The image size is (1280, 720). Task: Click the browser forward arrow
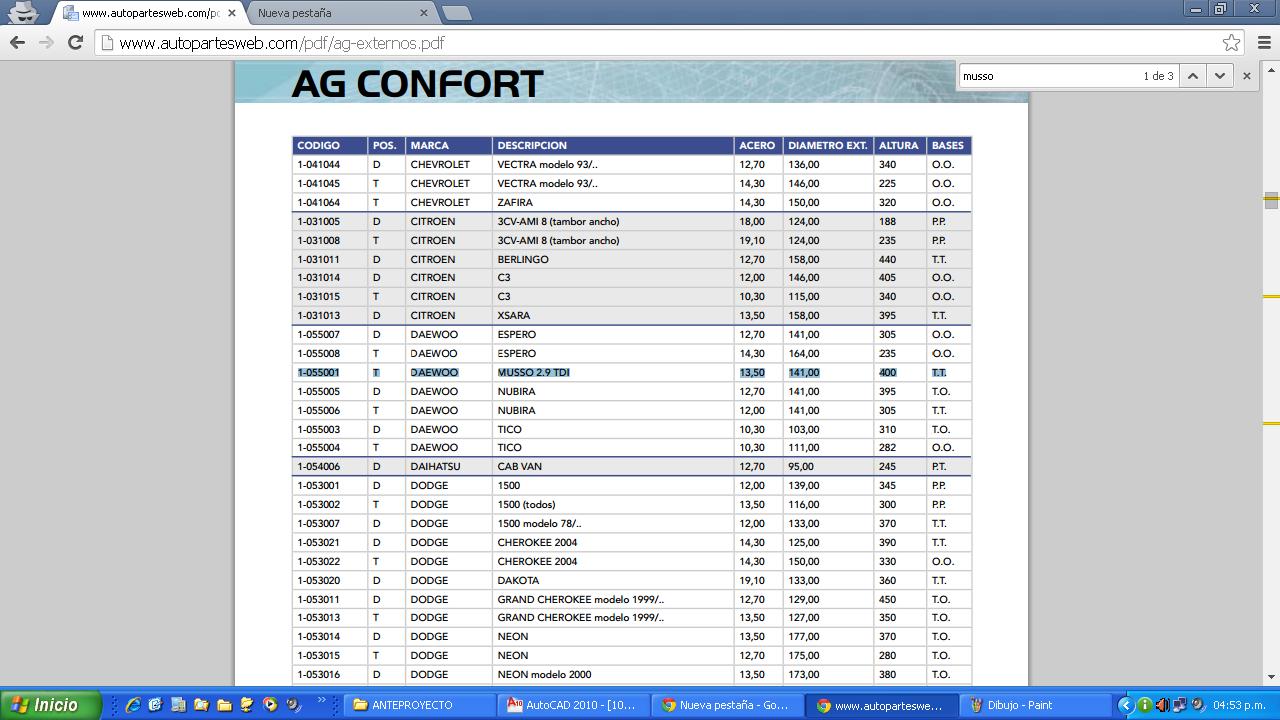tap(46, 43)
